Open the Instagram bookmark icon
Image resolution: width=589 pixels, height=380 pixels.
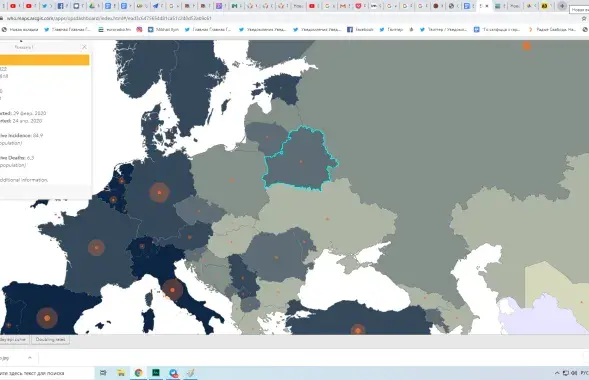tap(139, 29)
